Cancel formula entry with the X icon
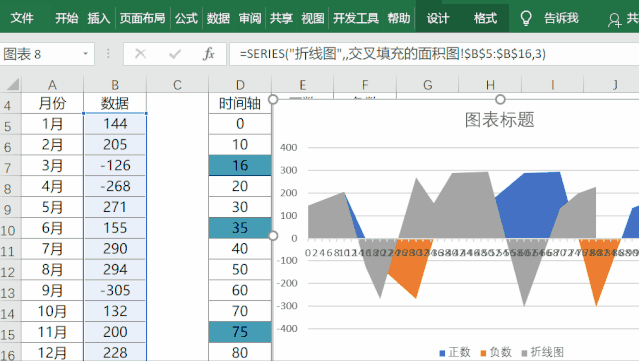The image size is (639, 361). [140, 54]
